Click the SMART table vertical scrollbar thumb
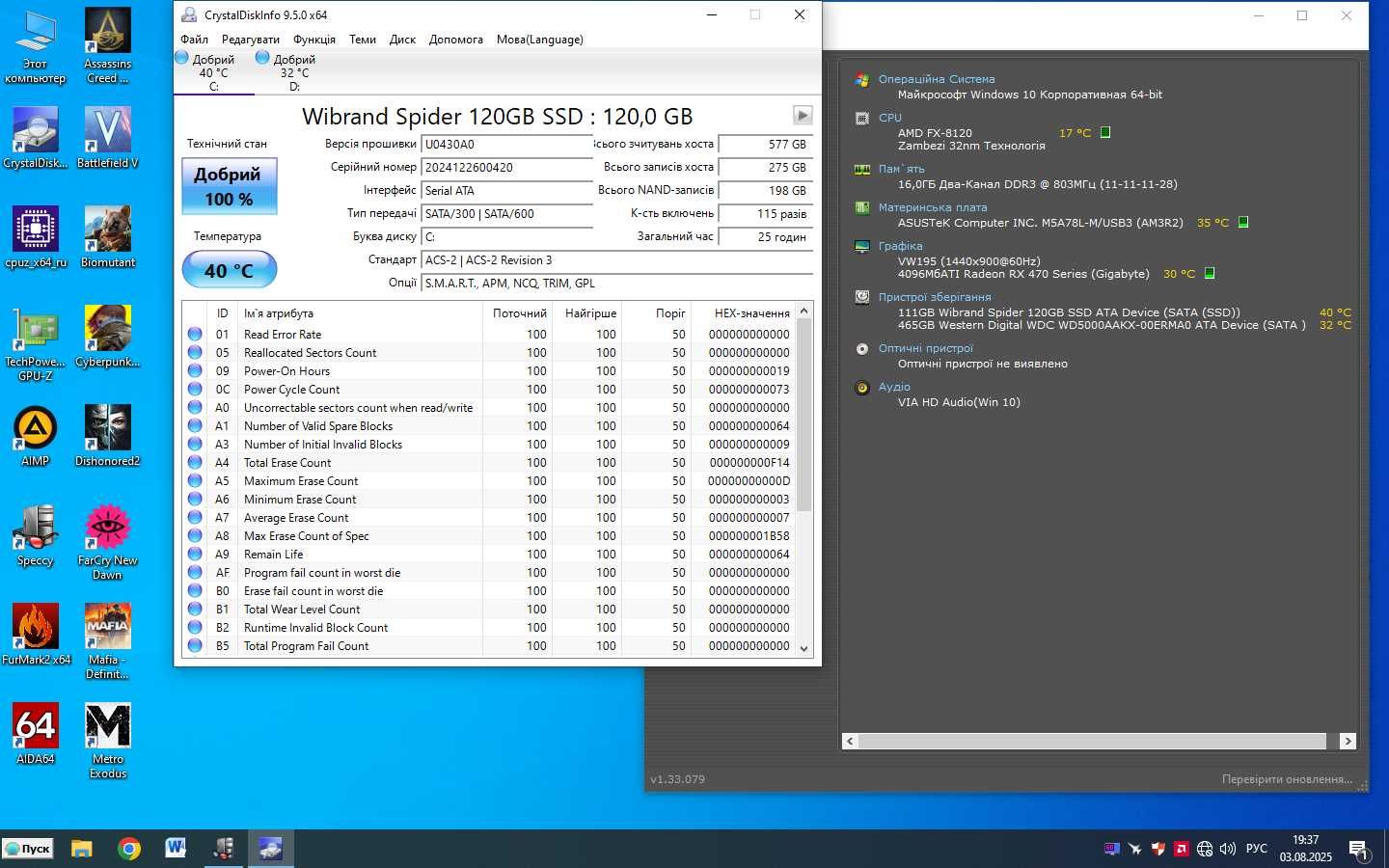 (x=804, y=415)
